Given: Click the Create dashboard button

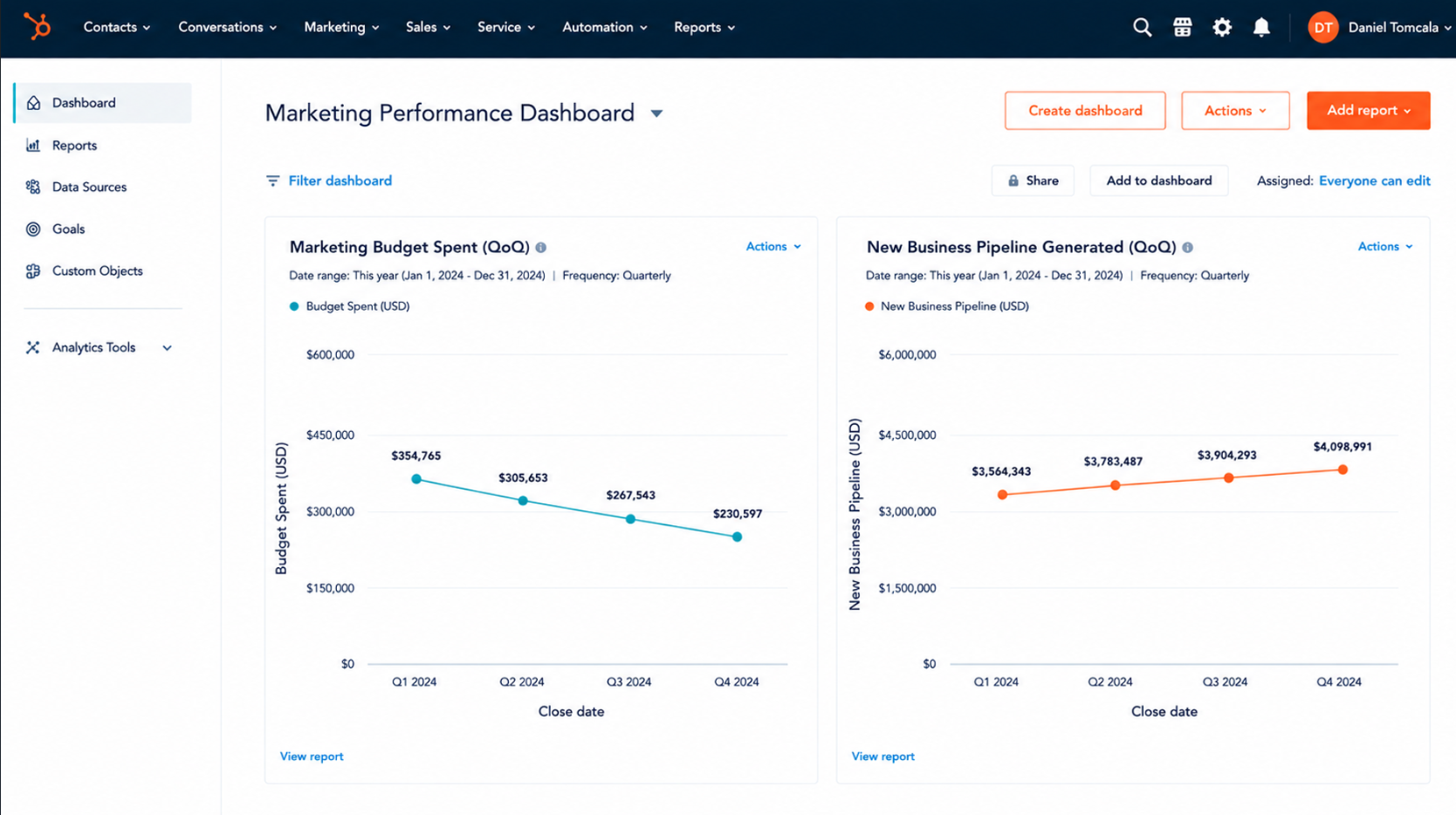Looking at the screenshot, I should 1085,111.
